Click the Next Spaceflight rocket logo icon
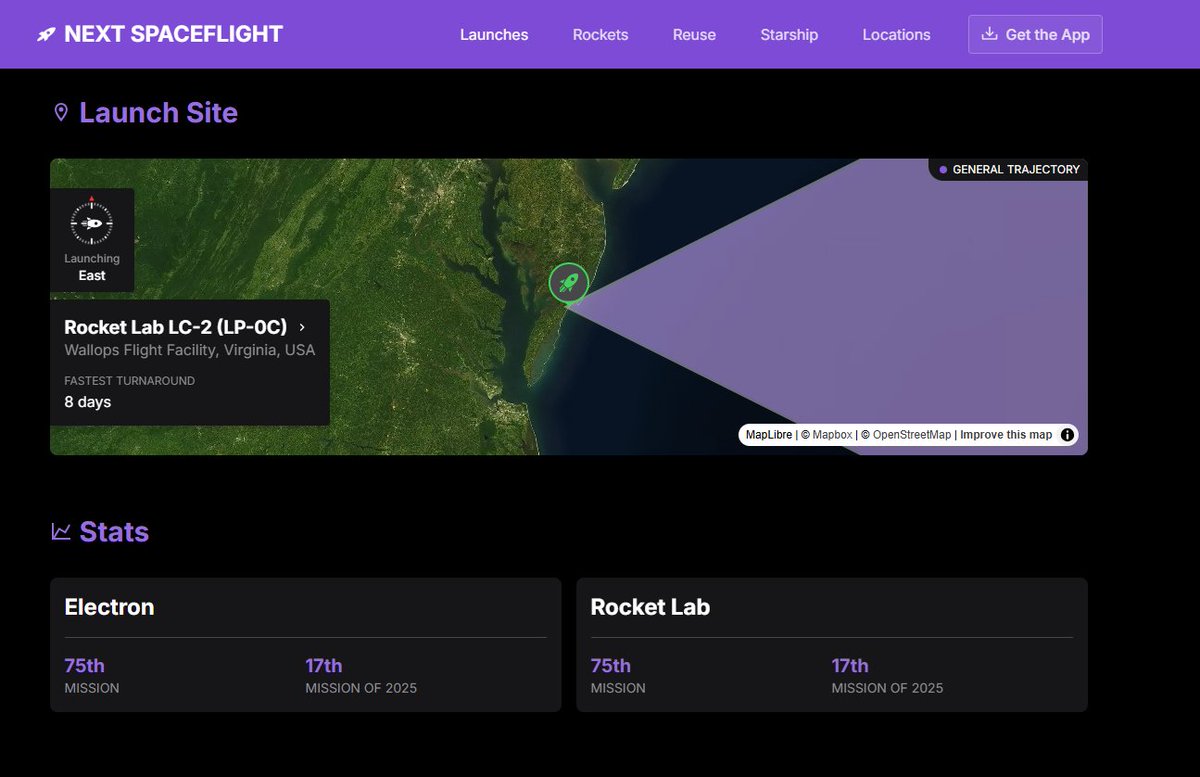This screenshot has height=777, width=1200. (x=46, y=34)
